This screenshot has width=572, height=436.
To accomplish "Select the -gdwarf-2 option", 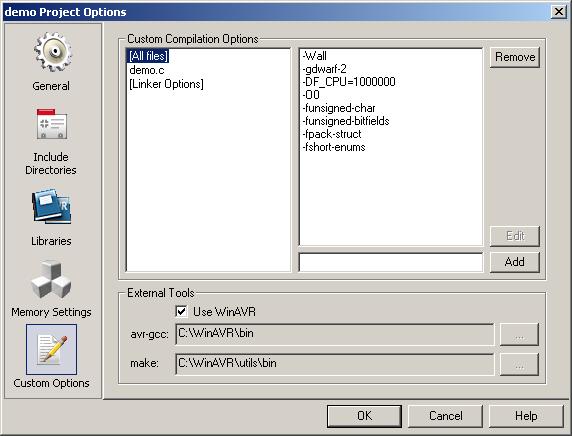I will 324,69.
